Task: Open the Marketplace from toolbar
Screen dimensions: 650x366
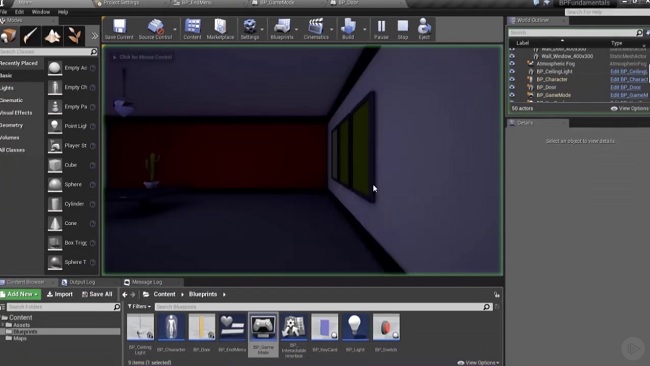Action: tap(220, 29)
